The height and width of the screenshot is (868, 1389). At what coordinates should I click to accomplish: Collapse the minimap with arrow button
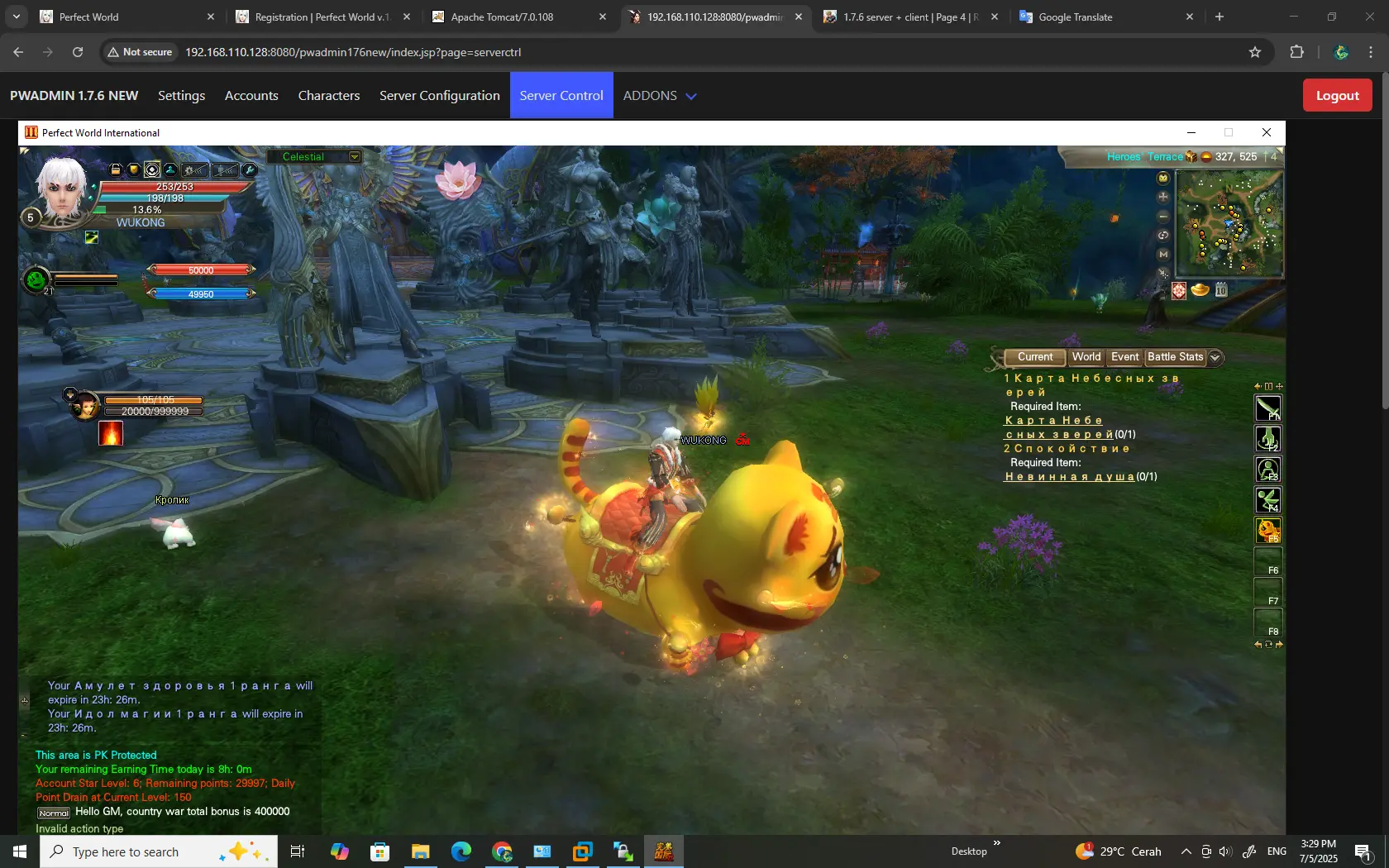tap(1163, 272)
